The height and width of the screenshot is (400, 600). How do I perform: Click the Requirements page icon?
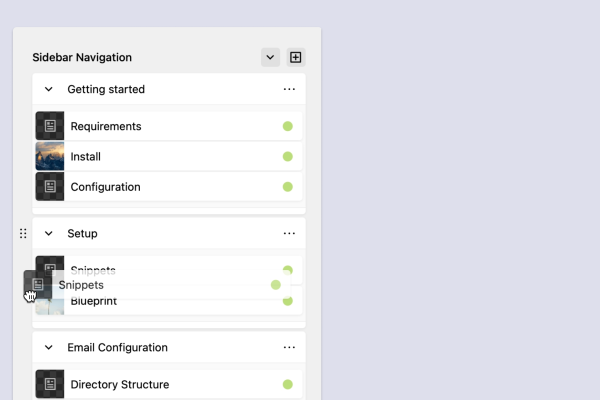coord(50,126)
